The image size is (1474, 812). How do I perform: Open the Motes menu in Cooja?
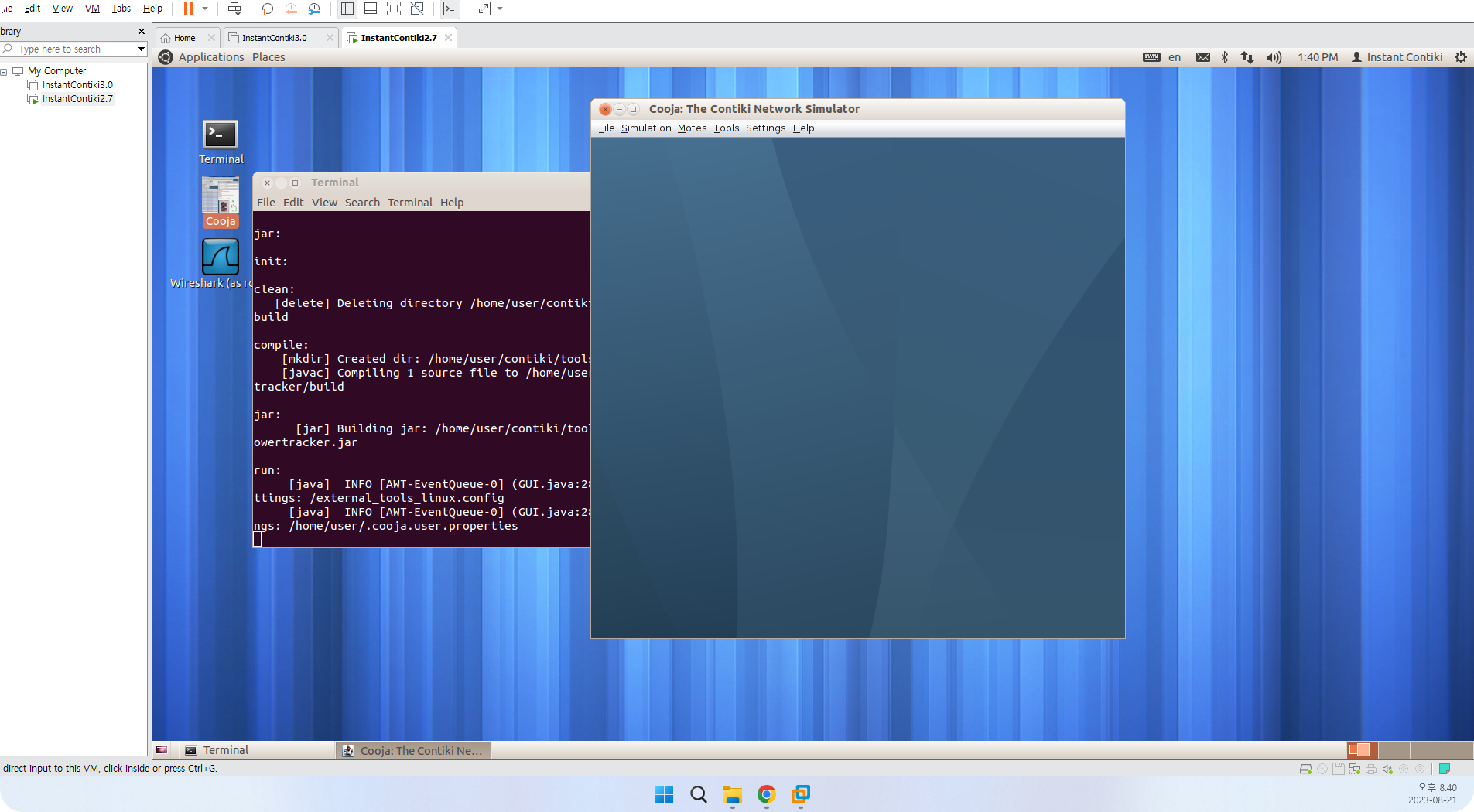point(693,128)
